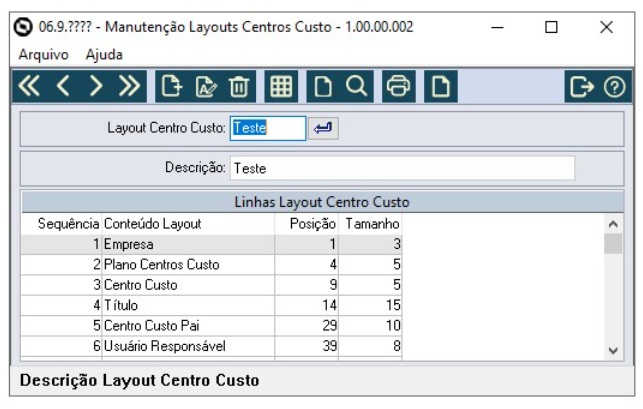
Task: Minimize the Manutenção Layouts window
Action: 497,27
